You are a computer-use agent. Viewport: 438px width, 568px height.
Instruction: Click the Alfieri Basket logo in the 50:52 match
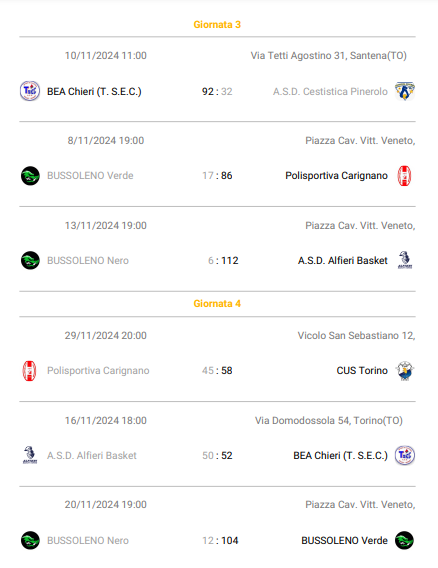point(30,455)
